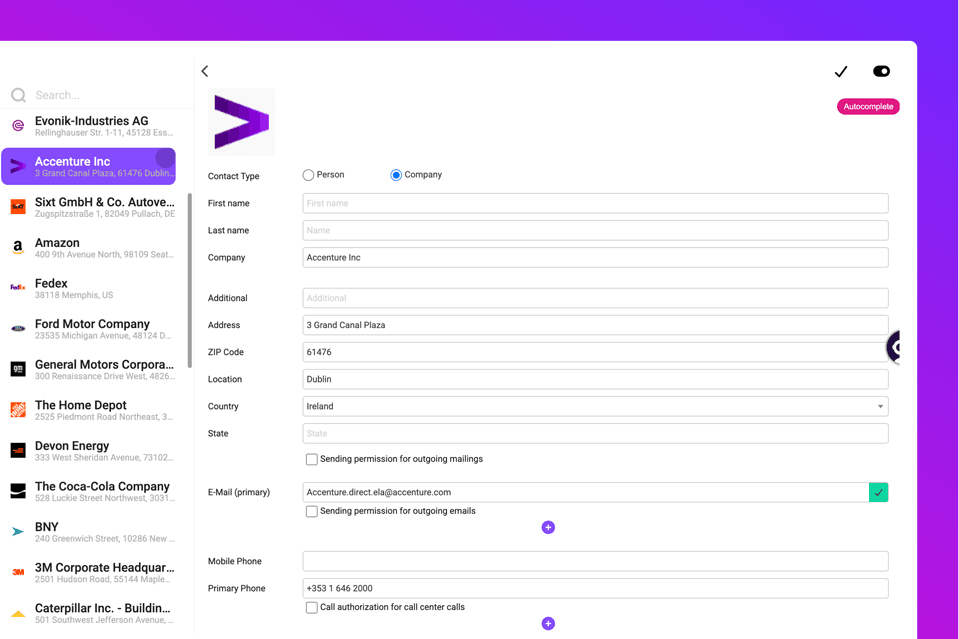The image size is (959, 639).
Task: Click the dark round widget at right edge
Action: coord(894,347)
